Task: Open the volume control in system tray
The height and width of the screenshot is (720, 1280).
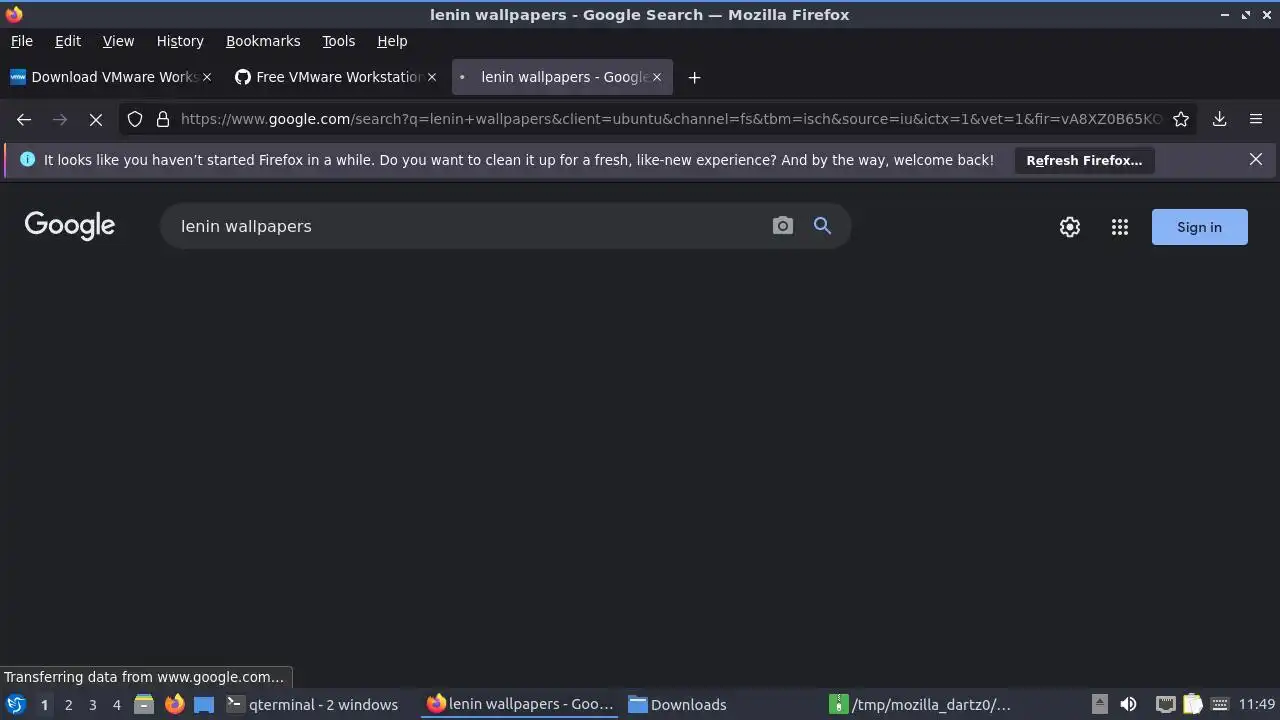Action: tap(1128, 704)
